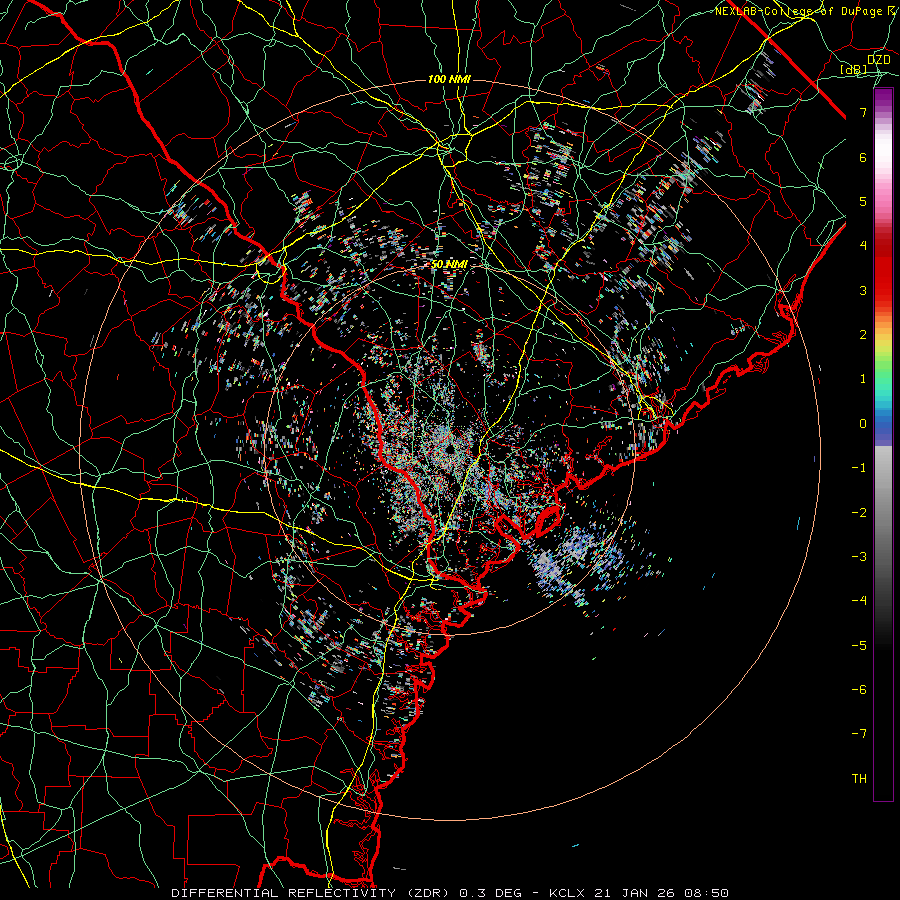
Task: Click the '08:50' timestamp
Action: [709, 893]
